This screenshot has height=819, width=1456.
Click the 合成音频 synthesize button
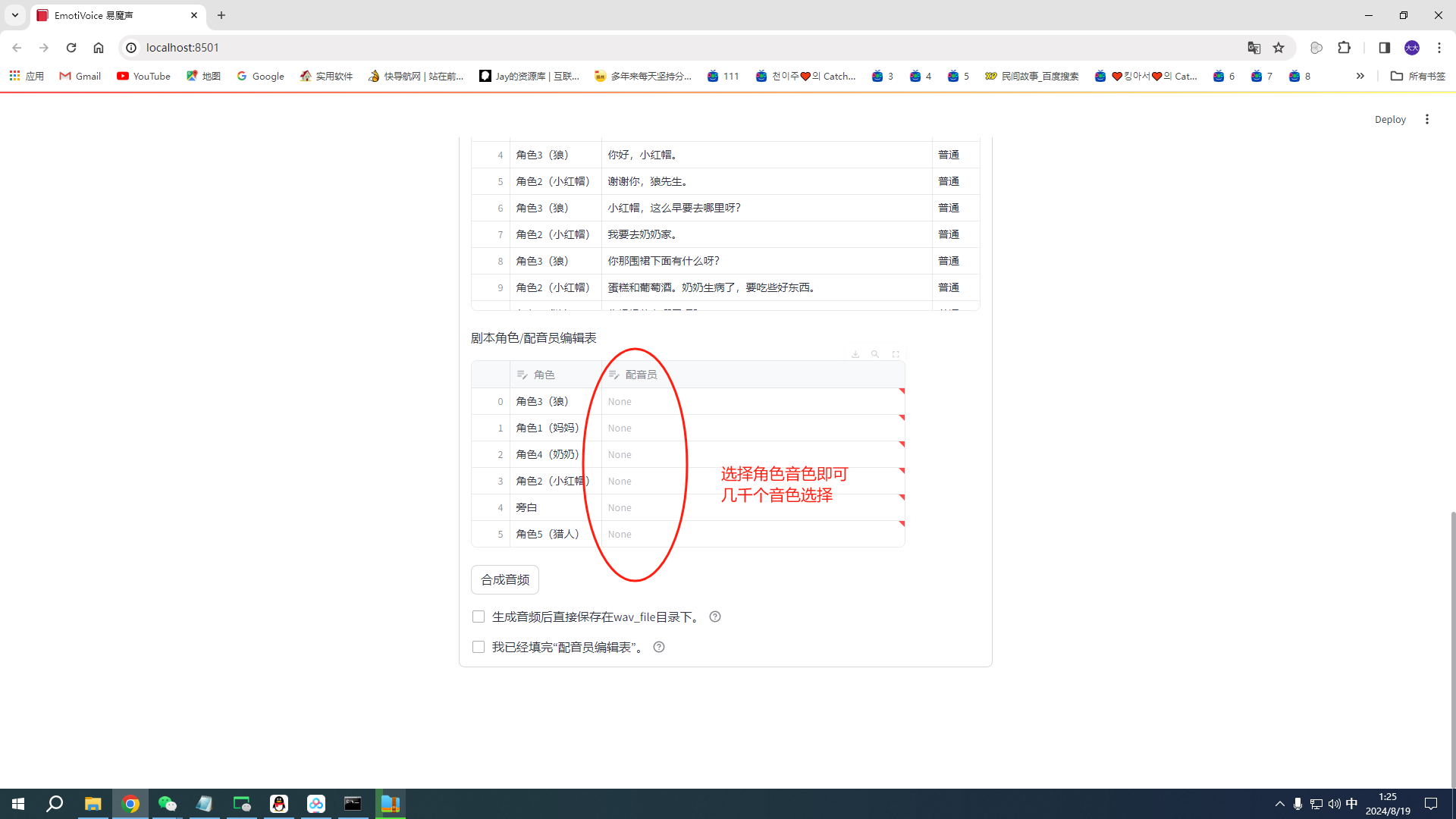tap(505, 579)
